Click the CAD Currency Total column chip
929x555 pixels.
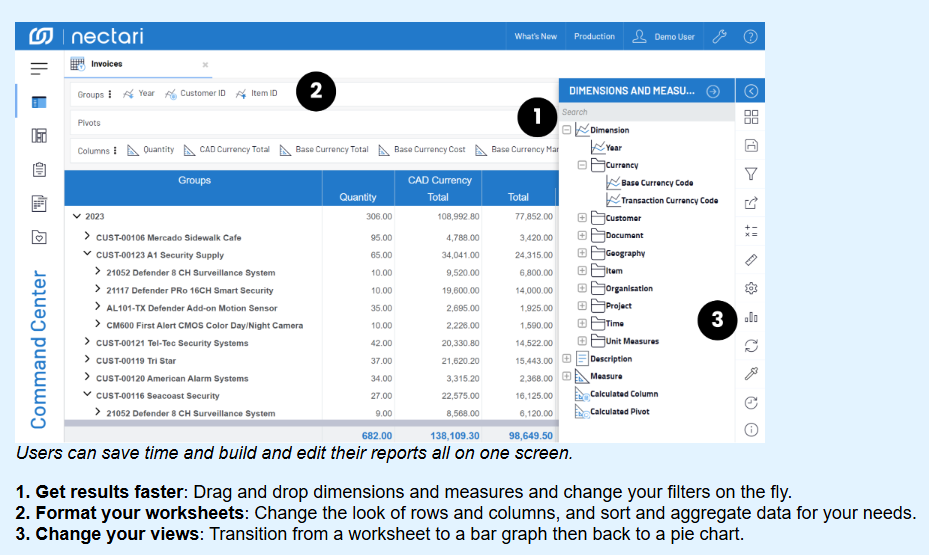coord(226,150)
